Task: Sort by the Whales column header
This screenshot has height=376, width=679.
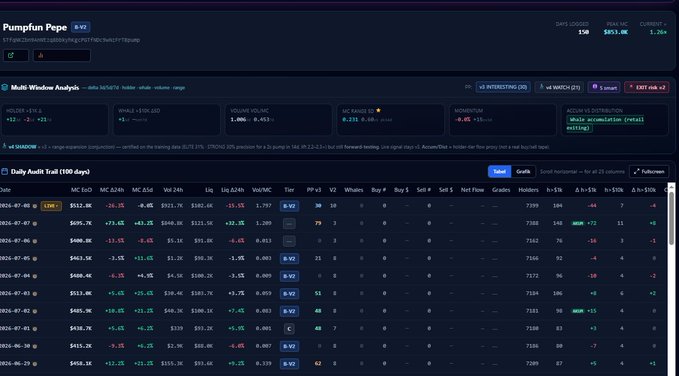Action: point(354,190)
